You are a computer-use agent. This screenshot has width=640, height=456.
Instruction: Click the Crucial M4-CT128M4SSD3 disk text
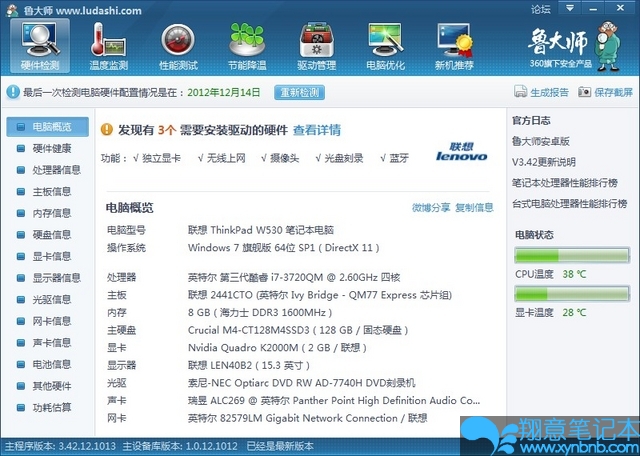click(x=298, y=330)
